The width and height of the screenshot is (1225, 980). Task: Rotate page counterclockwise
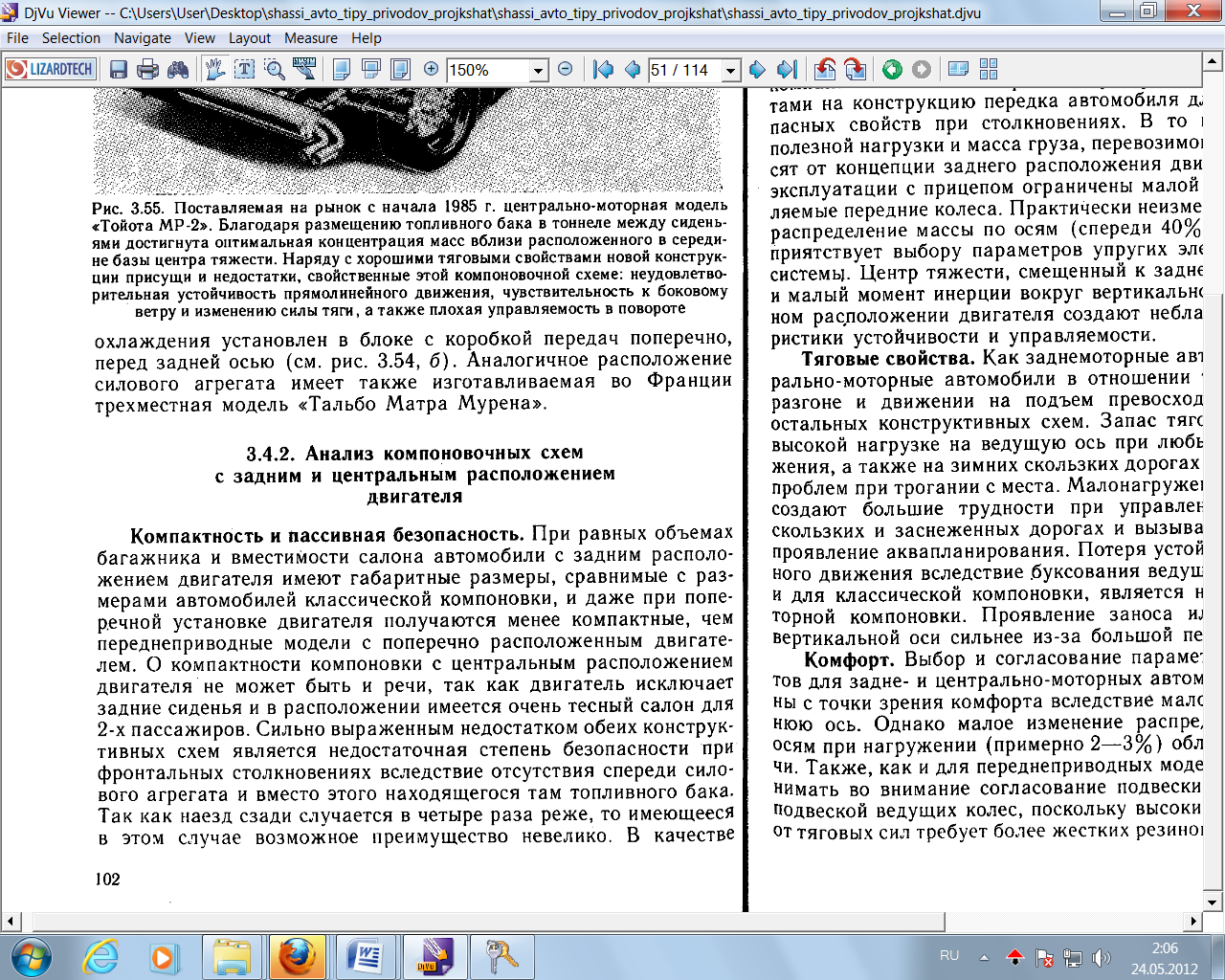pyautogui.click(x=825, y=69)
